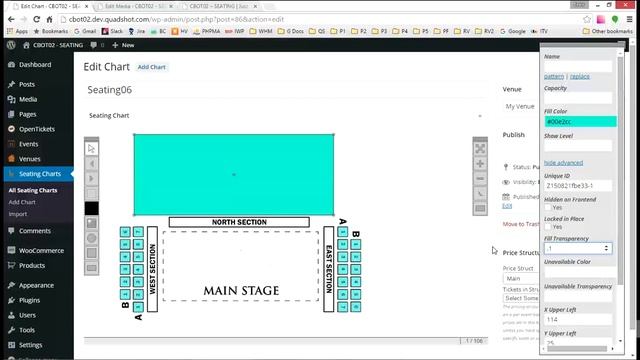The height and width of the screenshot is (360, 640).
Task: Click the plus zoom-in icon
Action: coord(480,164)
